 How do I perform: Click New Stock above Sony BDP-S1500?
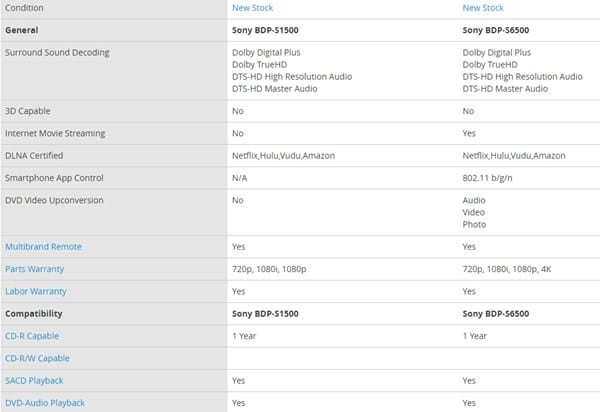(x=254, y=8)
